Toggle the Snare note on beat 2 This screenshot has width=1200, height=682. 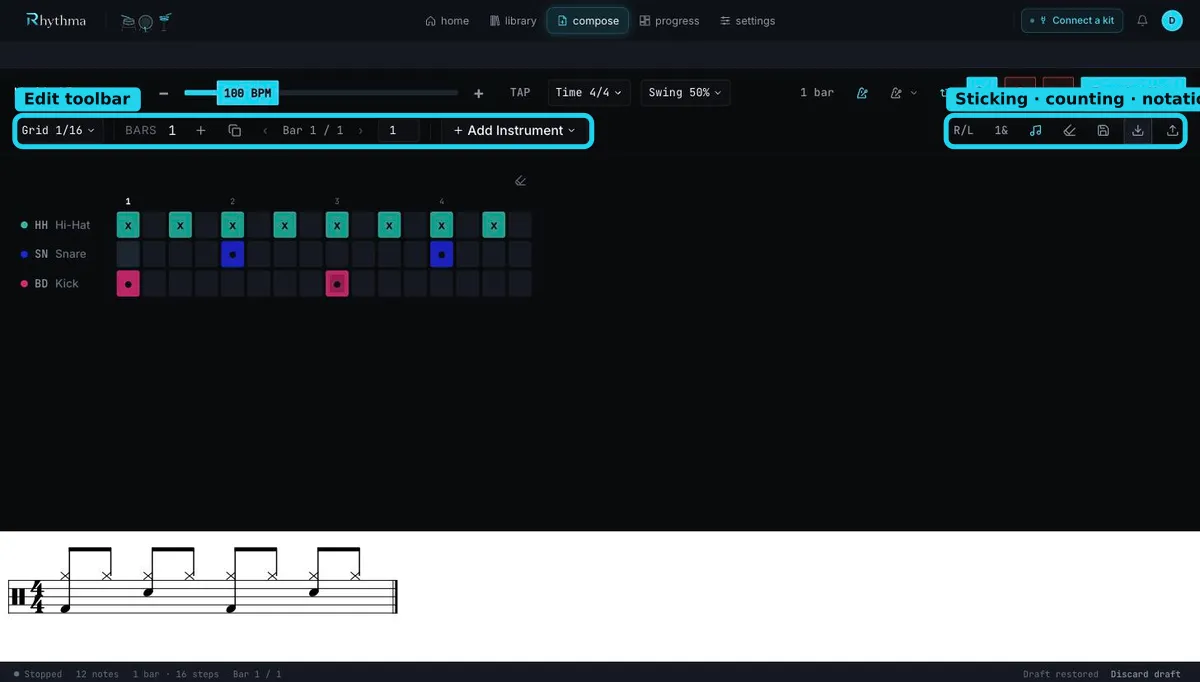232,254
